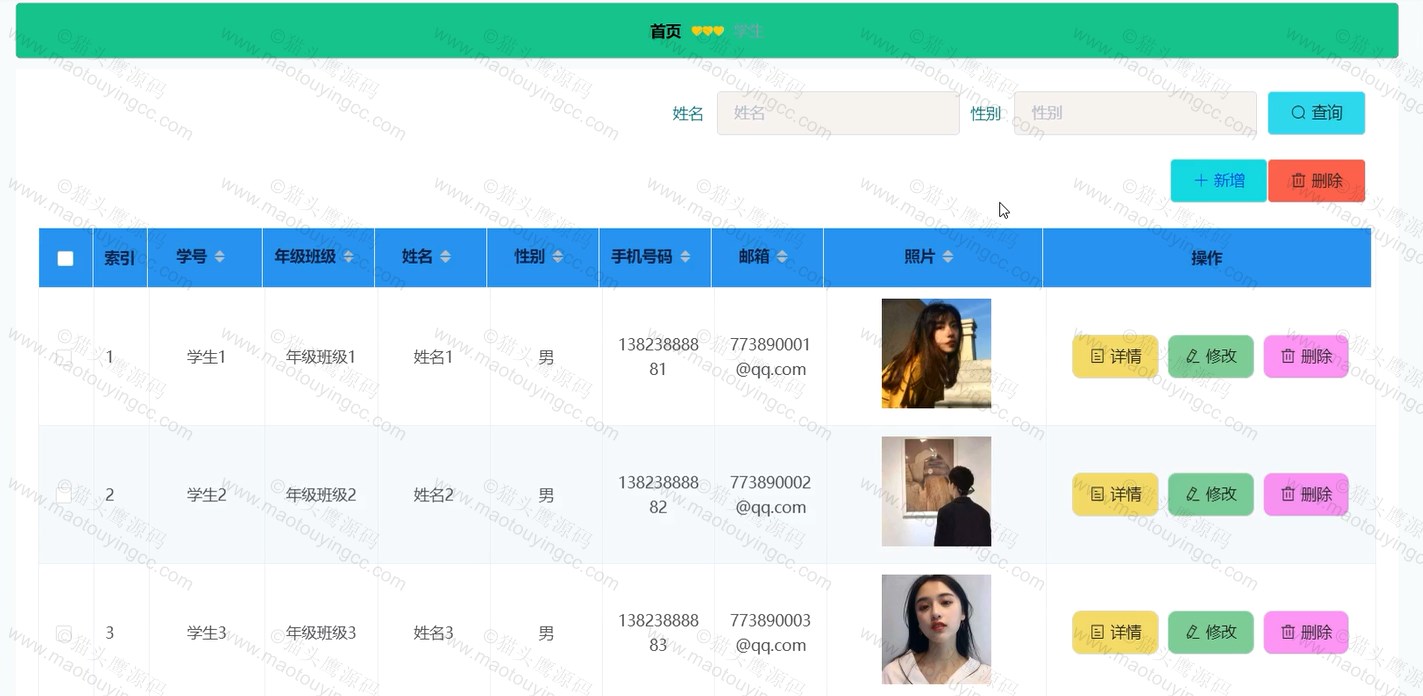Screen dimensions: 1423x696
Task: Click the red 删除 button above the table
Action: (x=1316, y=181)
